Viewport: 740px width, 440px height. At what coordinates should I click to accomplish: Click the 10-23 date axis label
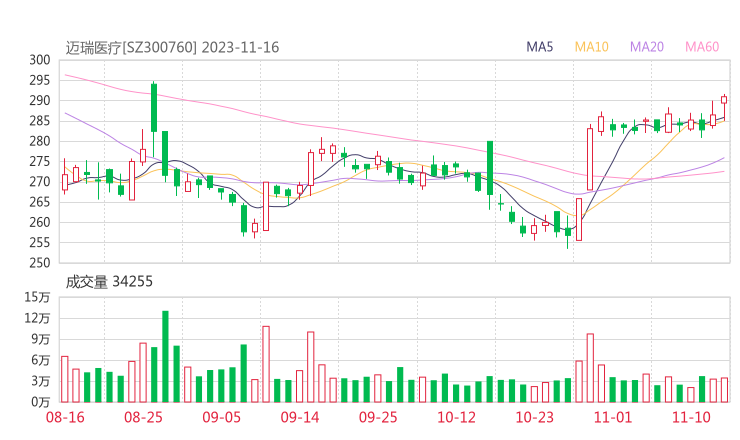pyautogui.click(x=534, y=417)
